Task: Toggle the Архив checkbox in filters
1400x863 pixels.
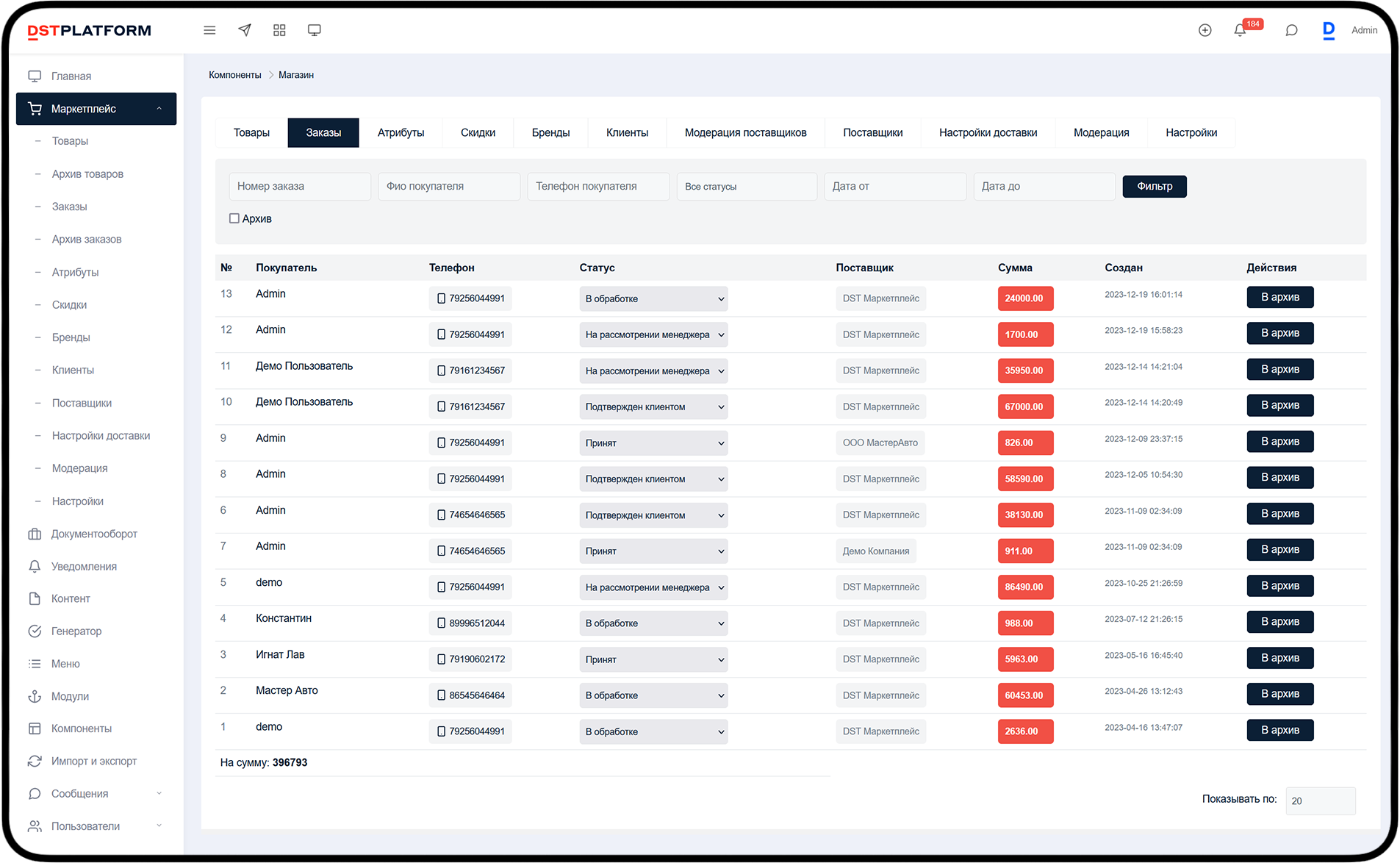Action: click(234, 218)
